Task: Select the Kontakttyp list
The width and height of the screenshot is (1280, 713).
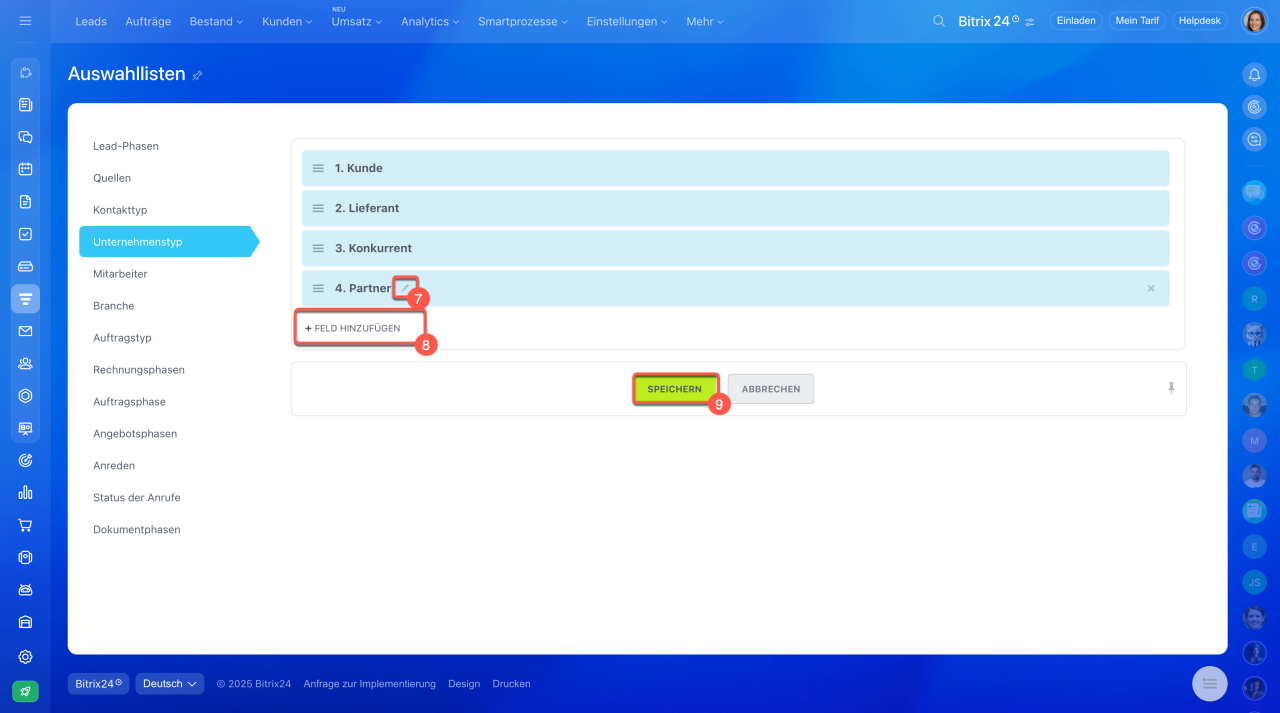Action: [x=120, y=210]
